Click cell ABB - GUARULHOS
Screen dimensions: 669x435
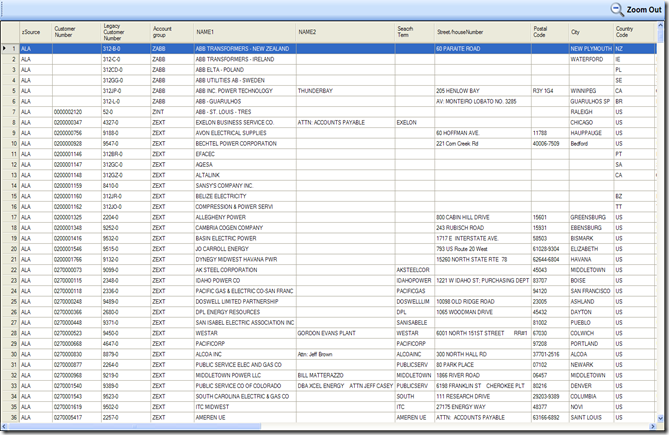tap(245, 102)
